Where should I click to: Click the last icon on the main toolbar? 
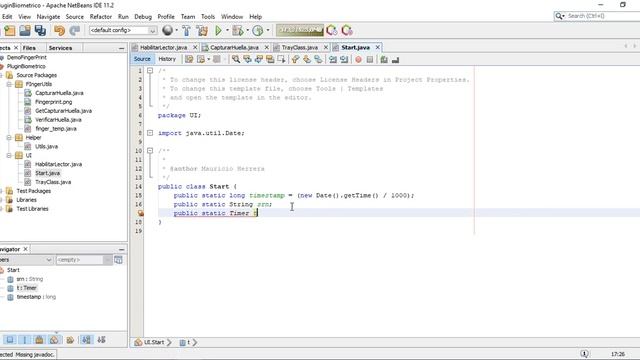tap(347, 31)
